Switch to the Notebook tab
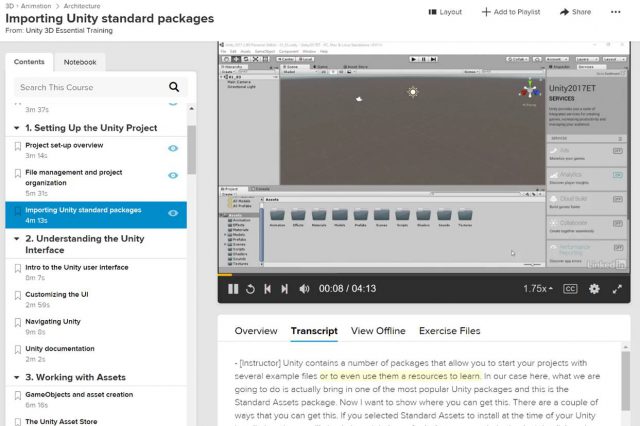 (x=80, y=62)
